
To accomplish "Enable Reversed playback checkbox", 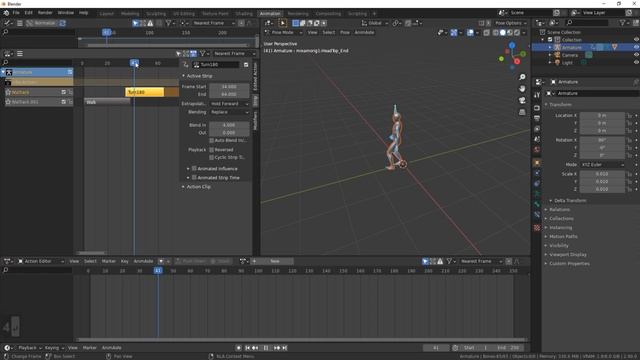I will pos(211,150).
